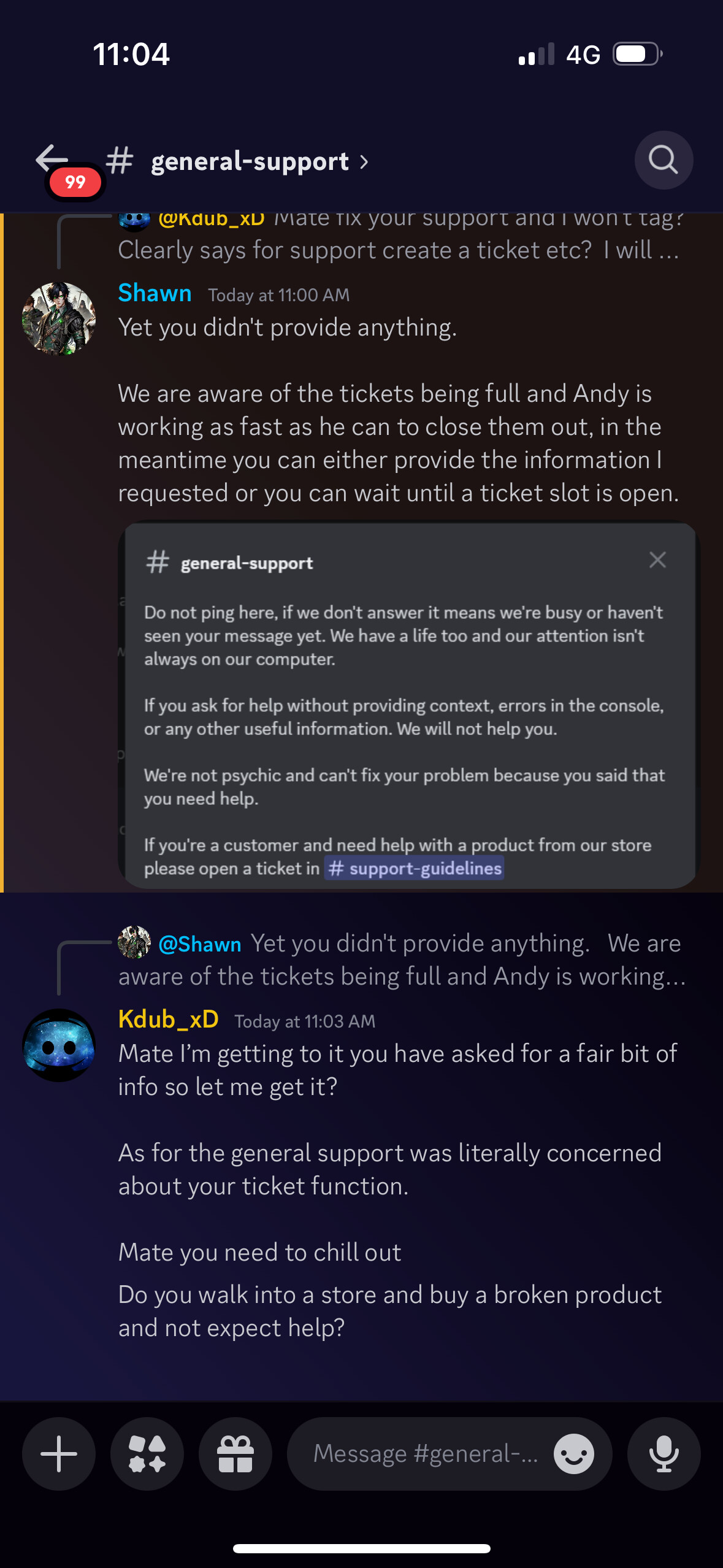This screenshot has height=1568, width=723.
Task: Open the channel search magnifier
Action: pyautogui.click(x=664, y=161)
